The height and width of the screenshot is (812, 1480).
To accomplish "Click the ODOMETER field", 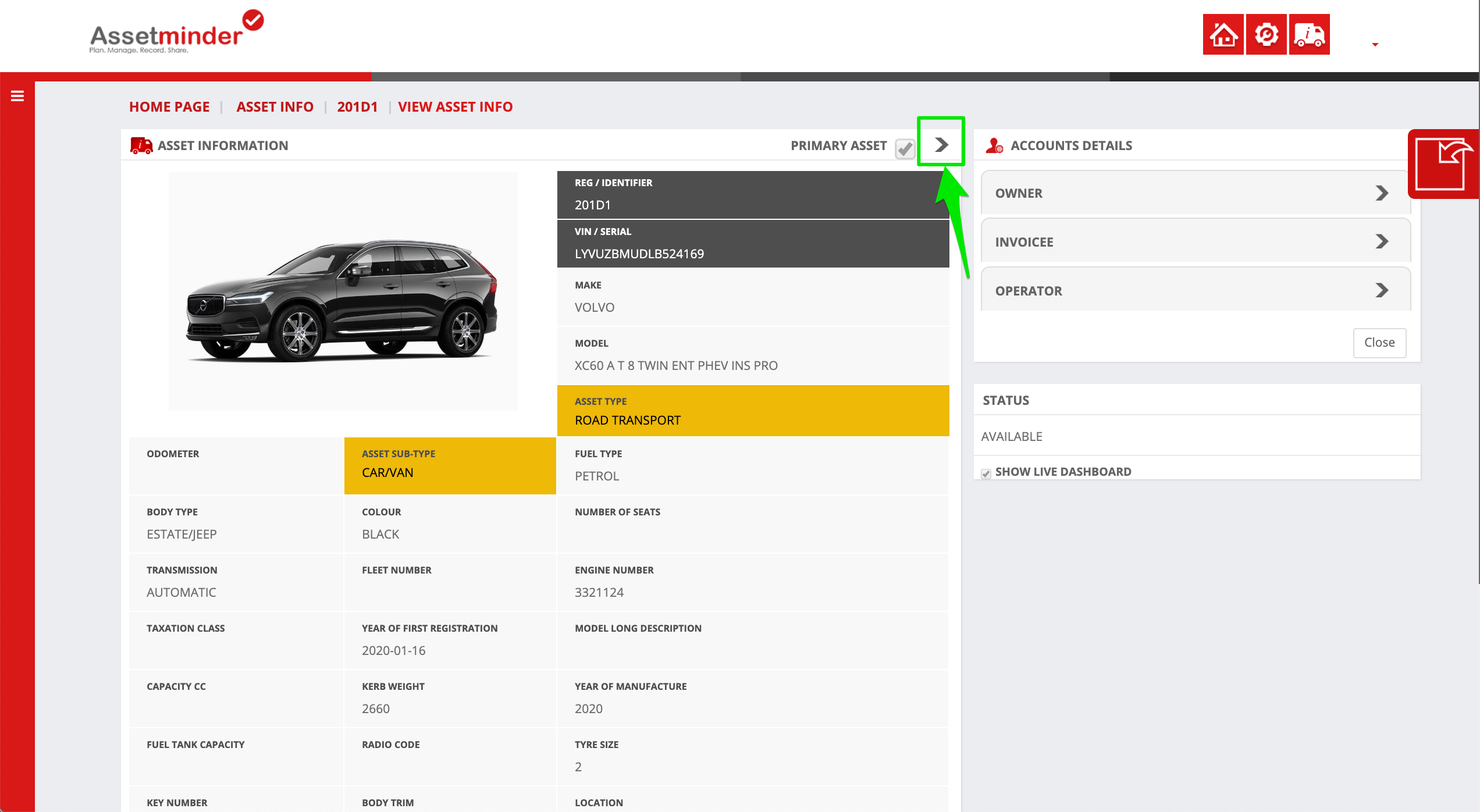I will click(236, 465).
